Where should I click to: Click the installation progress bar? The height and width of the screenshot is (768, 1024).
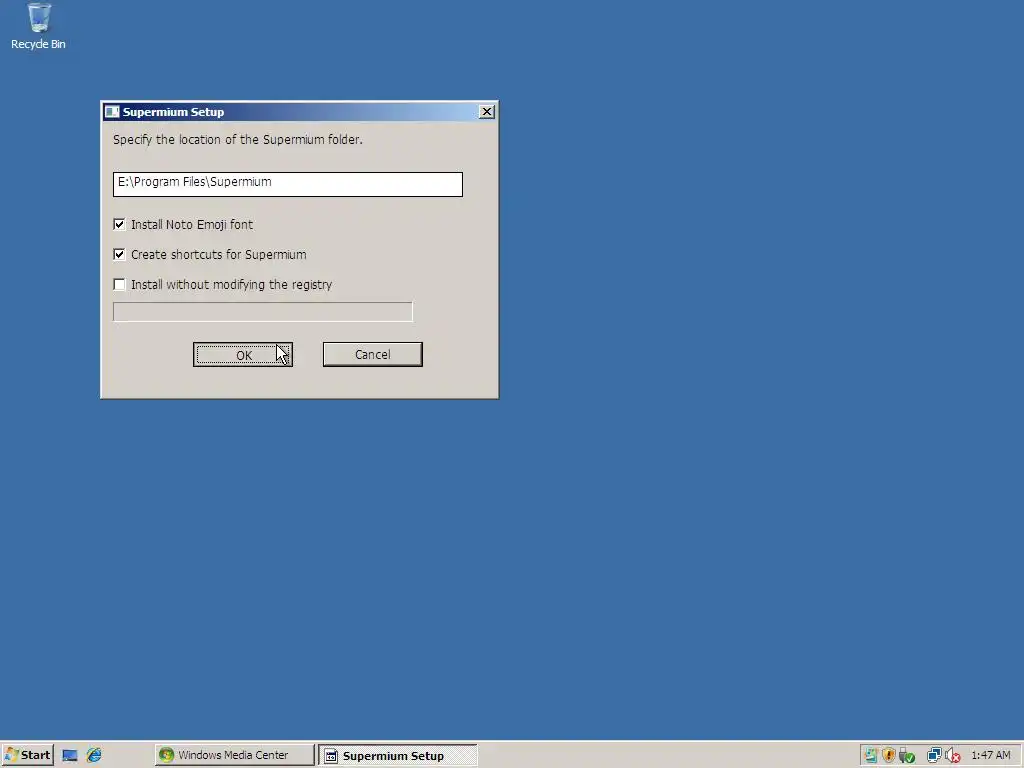(x=263, y=312)
